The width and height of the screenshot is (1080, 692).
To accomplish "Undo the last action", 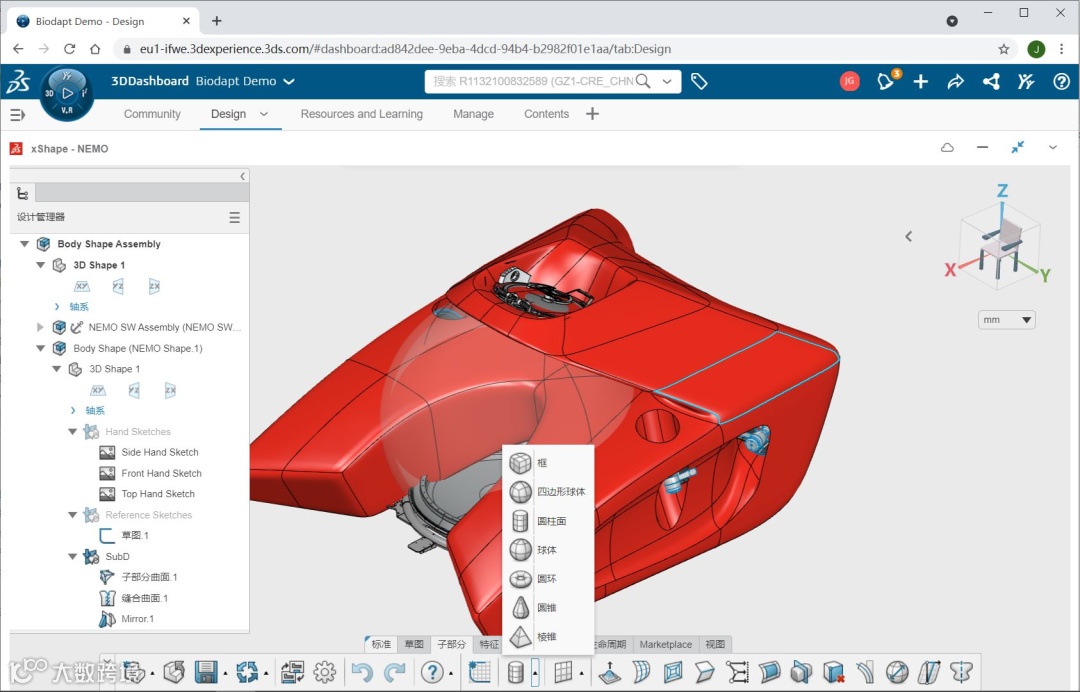I will (362, 671).
